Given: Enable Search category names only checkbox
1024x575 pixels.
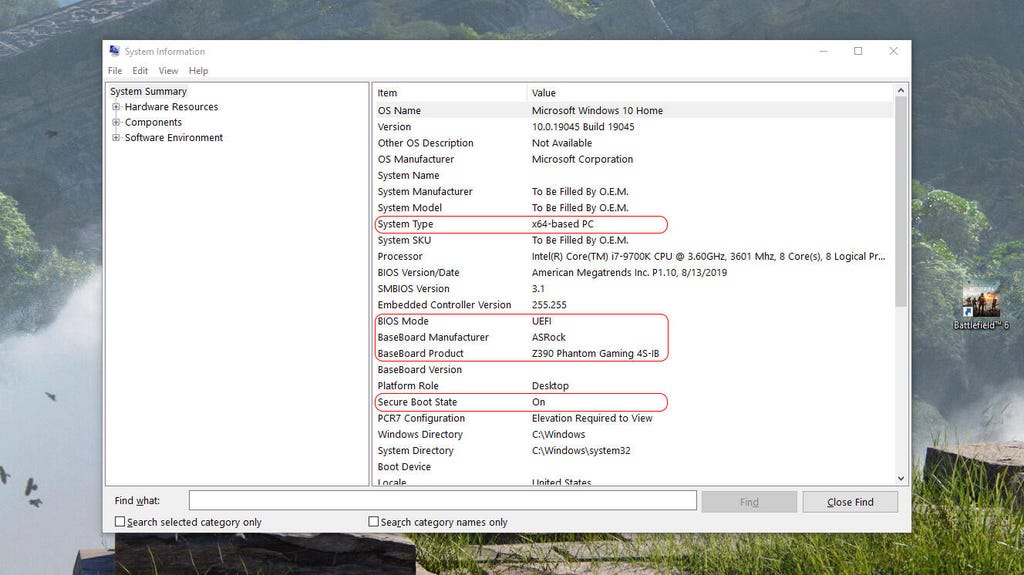Looking at the screenshot, I should click(374, 522).
